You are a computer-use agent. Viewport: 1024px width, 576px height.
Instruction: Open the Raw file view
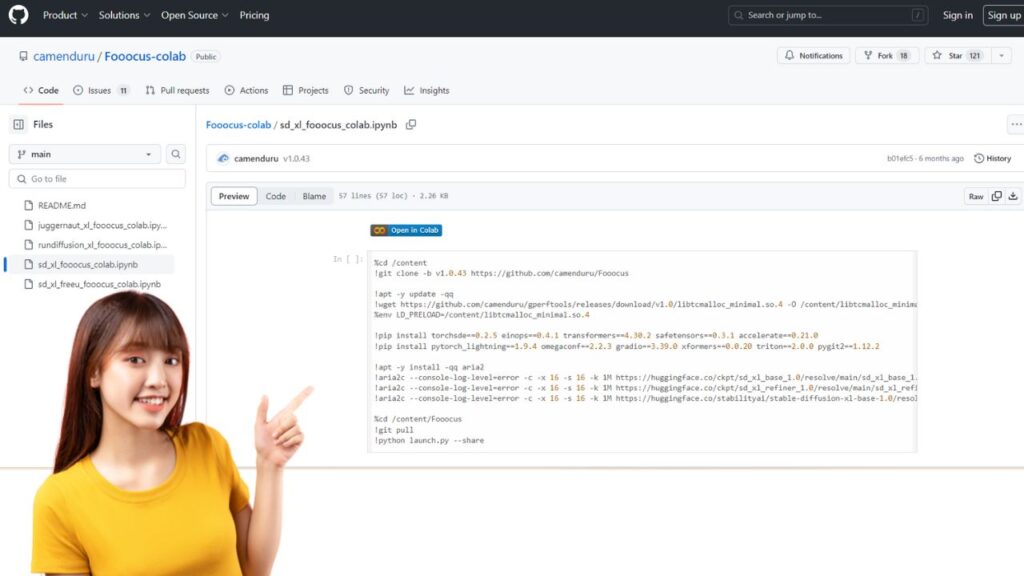(x=976, y=197)
